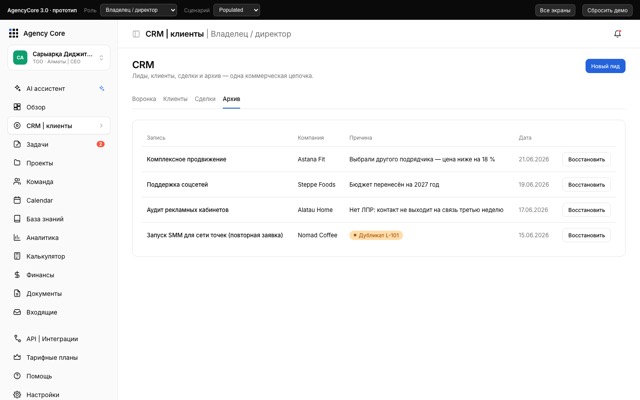Click the Steppe Foods company cell
Image resolution: width=640 pixels, height=400 pixels.
(316, 184)
